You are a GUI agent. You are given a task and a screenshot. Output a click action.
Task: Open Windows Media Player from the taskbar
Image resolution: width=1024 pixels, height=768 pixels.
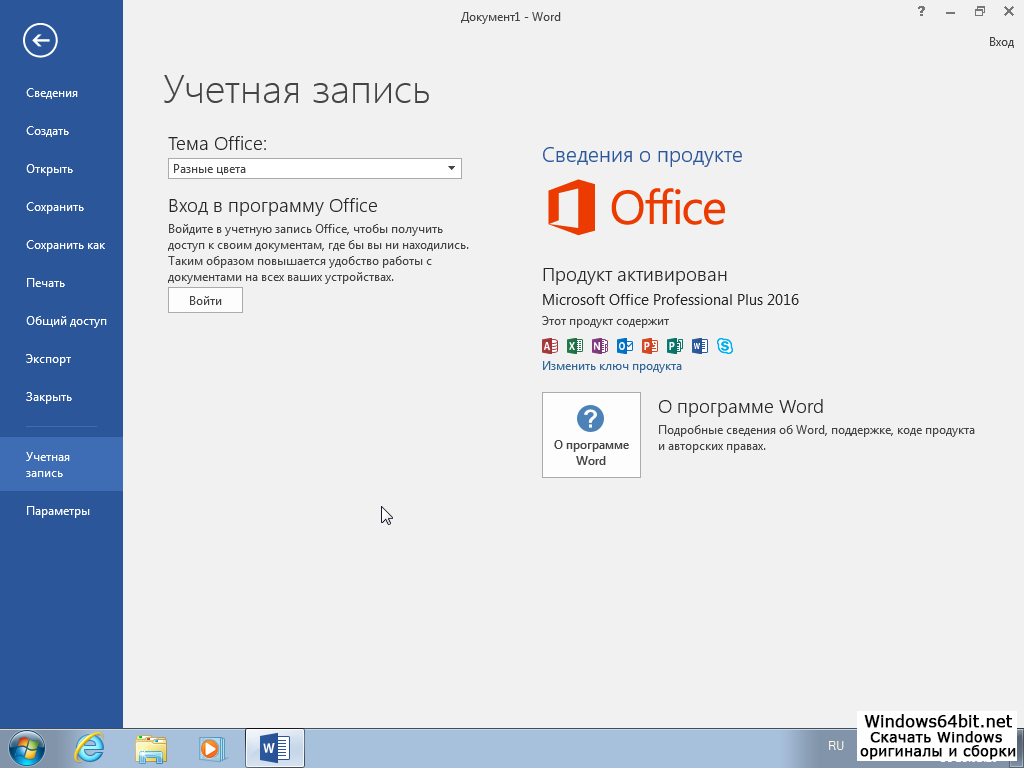coord(211,747)
